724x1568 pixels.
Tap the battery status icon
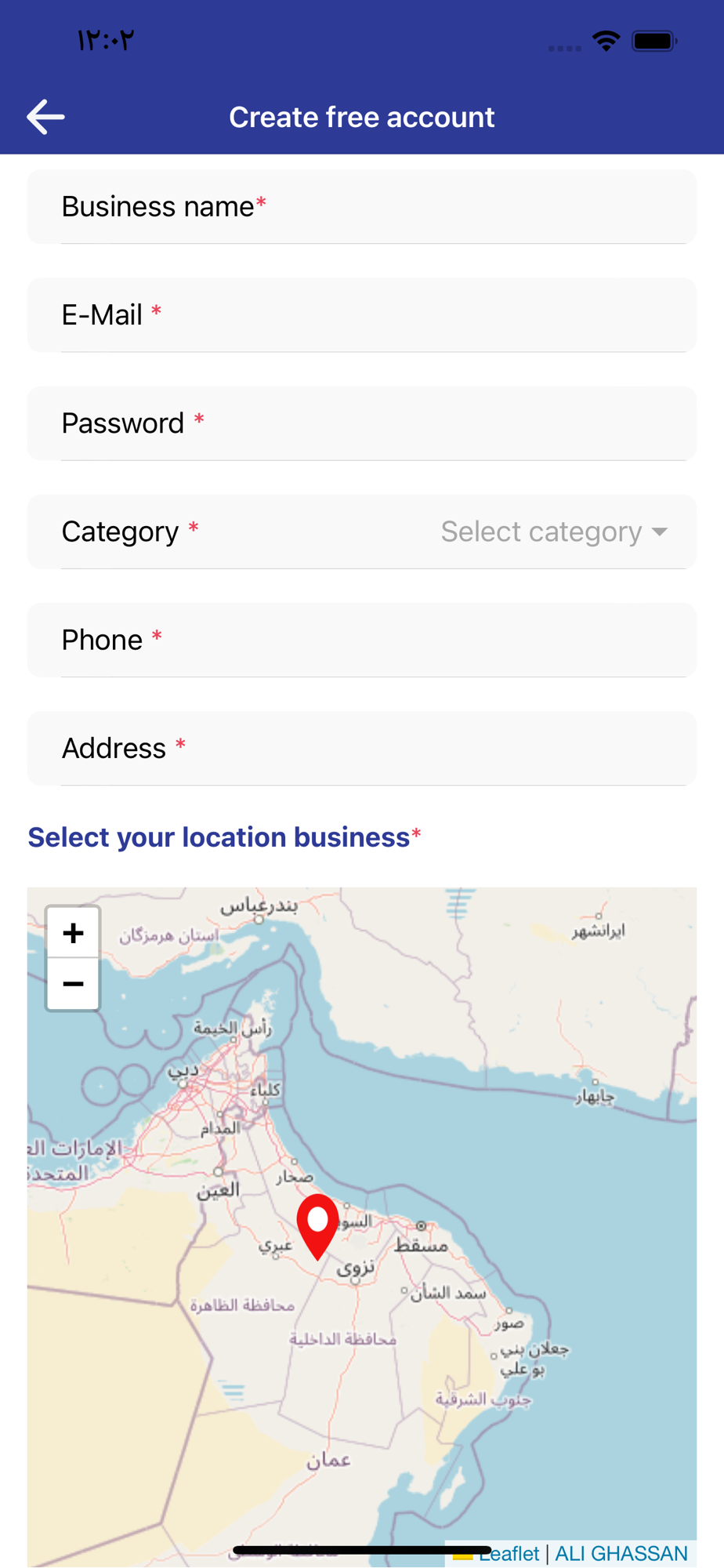654,41
